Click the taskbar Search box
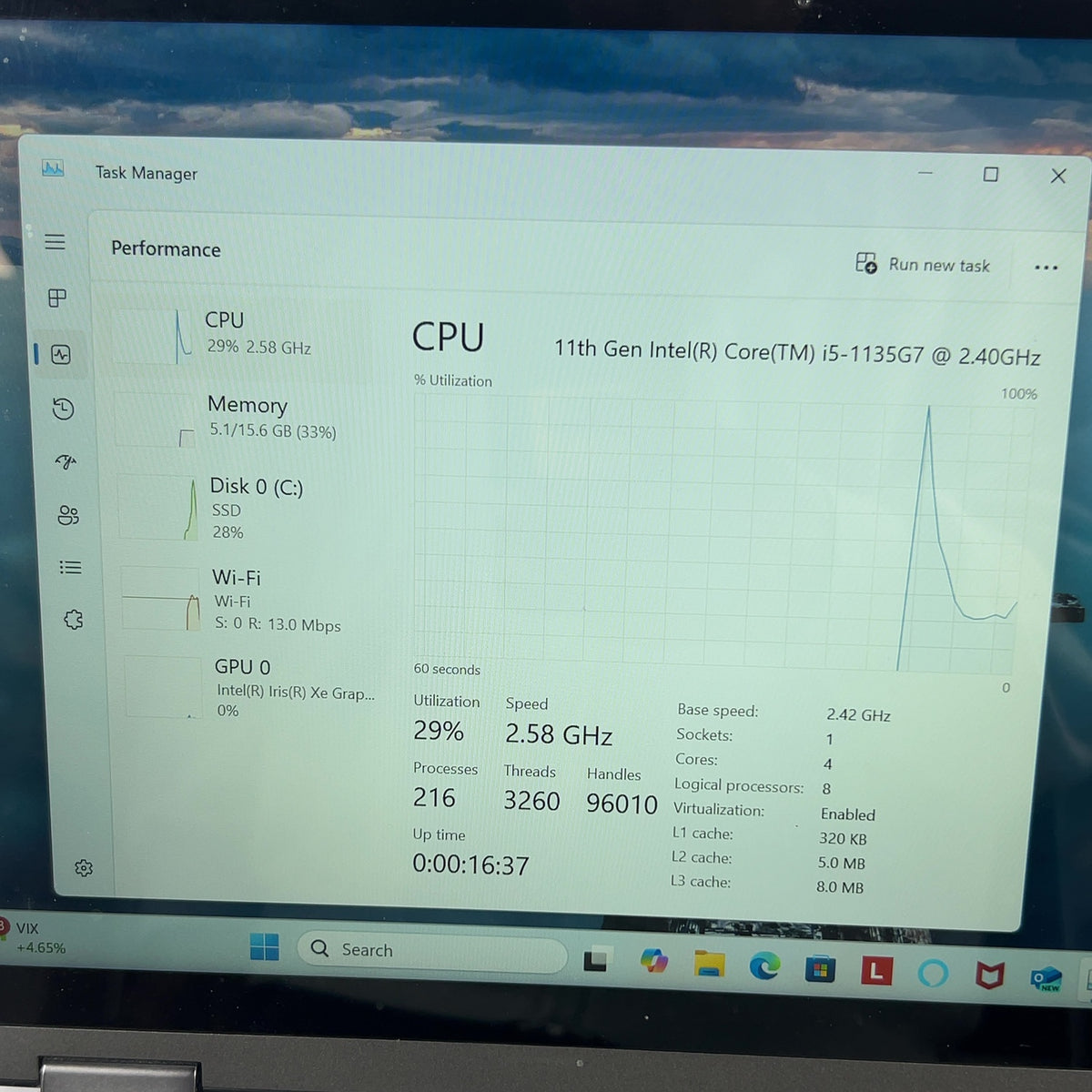 pyautogui.click(x=432, y=952)
